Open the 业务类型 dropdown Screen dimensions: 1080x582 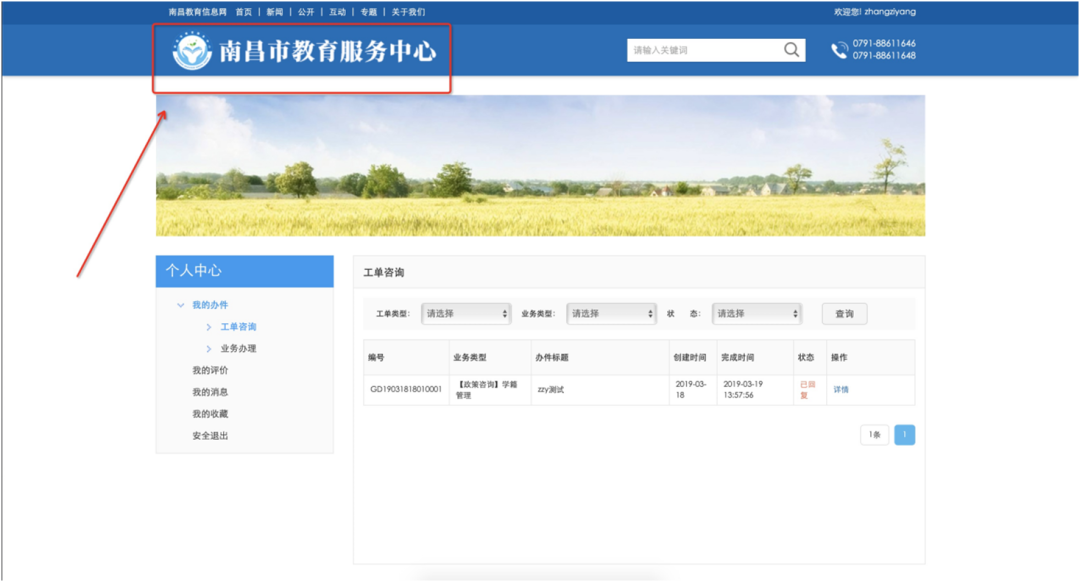coord(611,313)
